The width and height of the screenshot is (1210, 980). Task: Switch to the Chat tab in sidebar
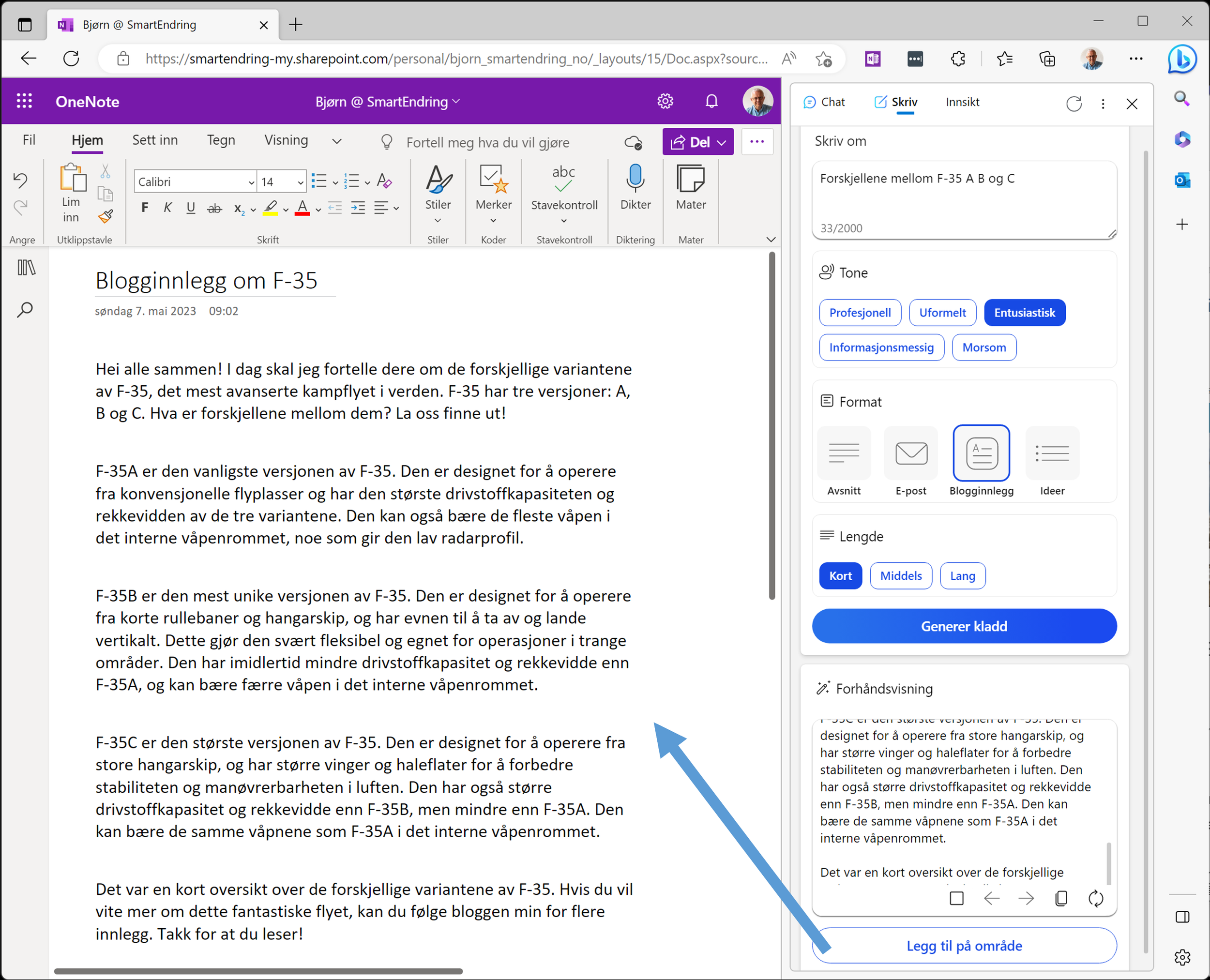coord(824,102)
